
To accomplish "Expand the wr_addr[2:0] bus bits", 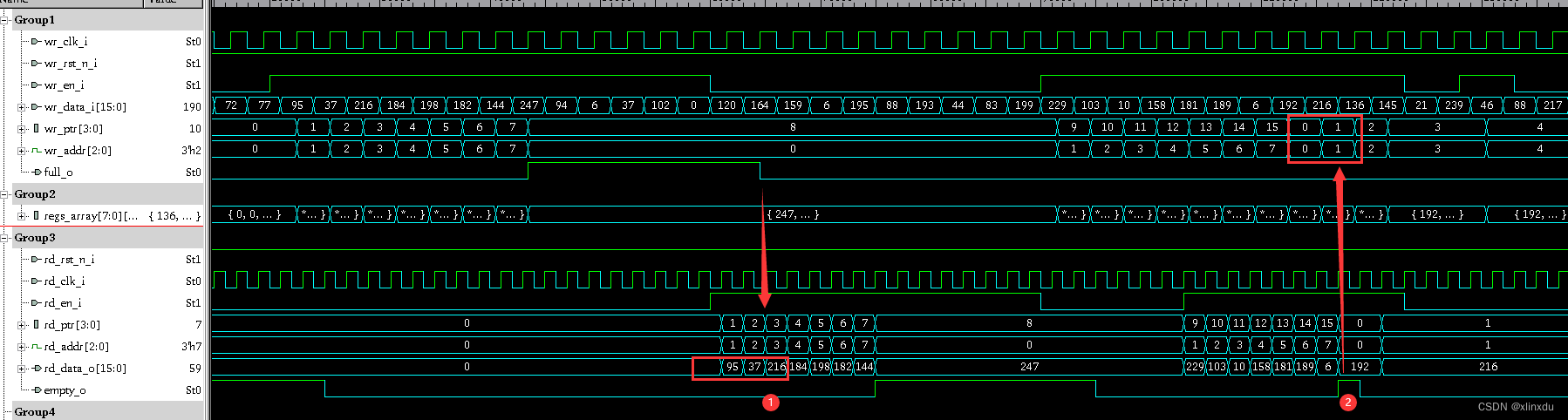I will [21, 150].
